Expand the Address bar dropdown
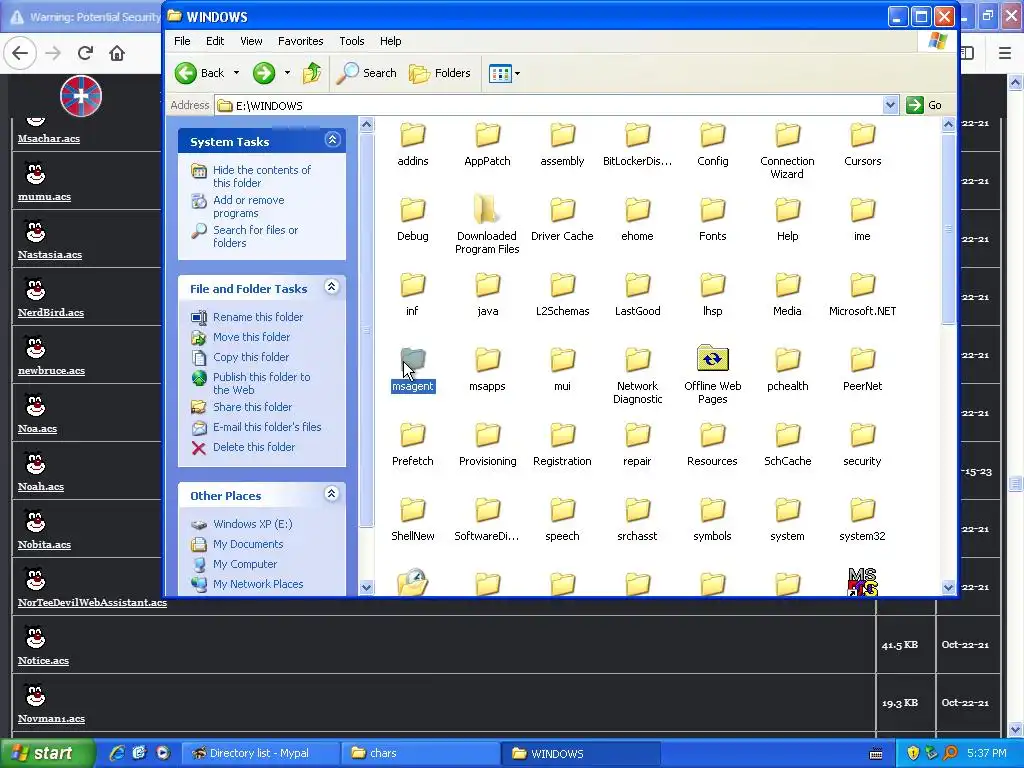1024x768 pixels. click(889, 105)
